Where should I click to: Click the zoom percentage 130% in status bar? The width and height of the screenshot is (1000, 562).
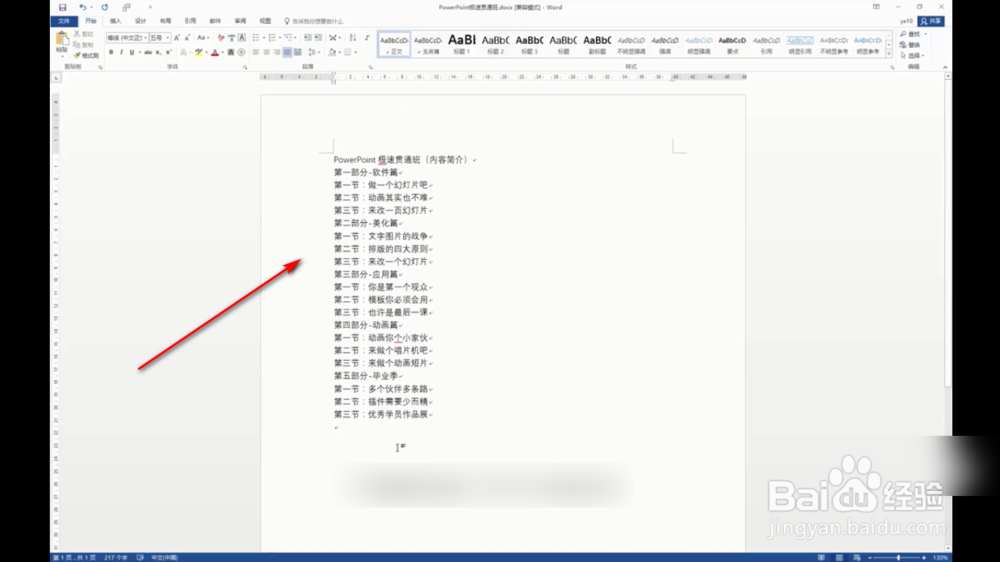pos(940,558)
